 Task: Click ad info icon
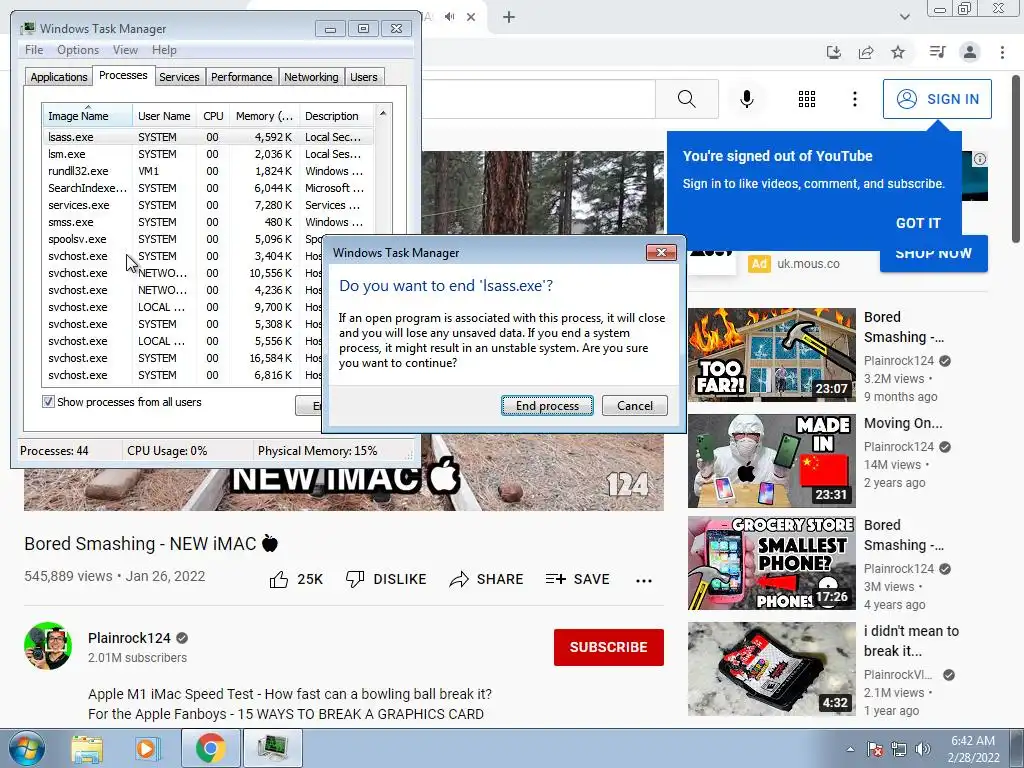pos(980,159)
